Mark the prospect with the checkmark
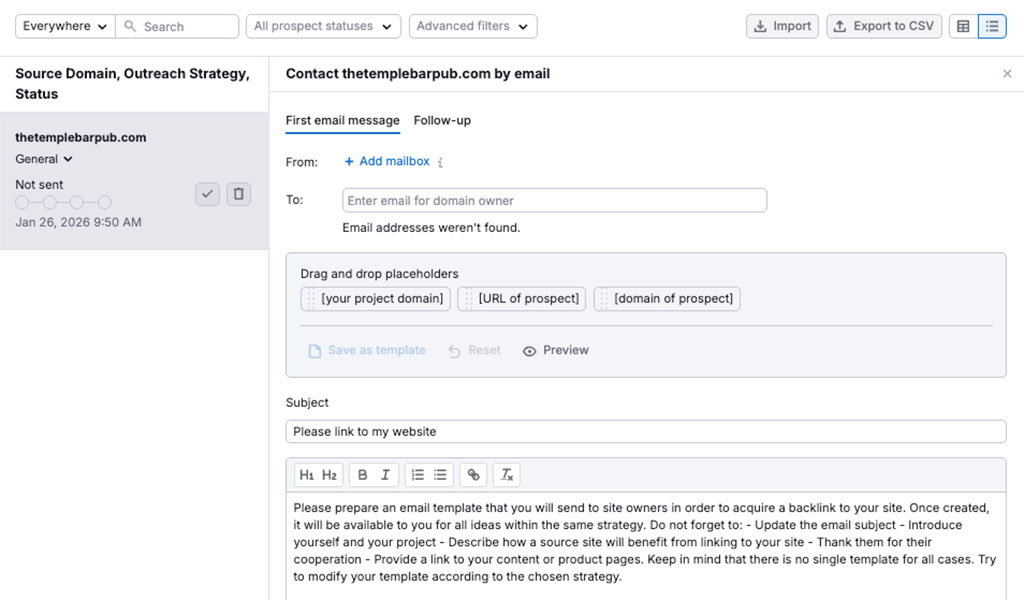 tap(207, 194)
